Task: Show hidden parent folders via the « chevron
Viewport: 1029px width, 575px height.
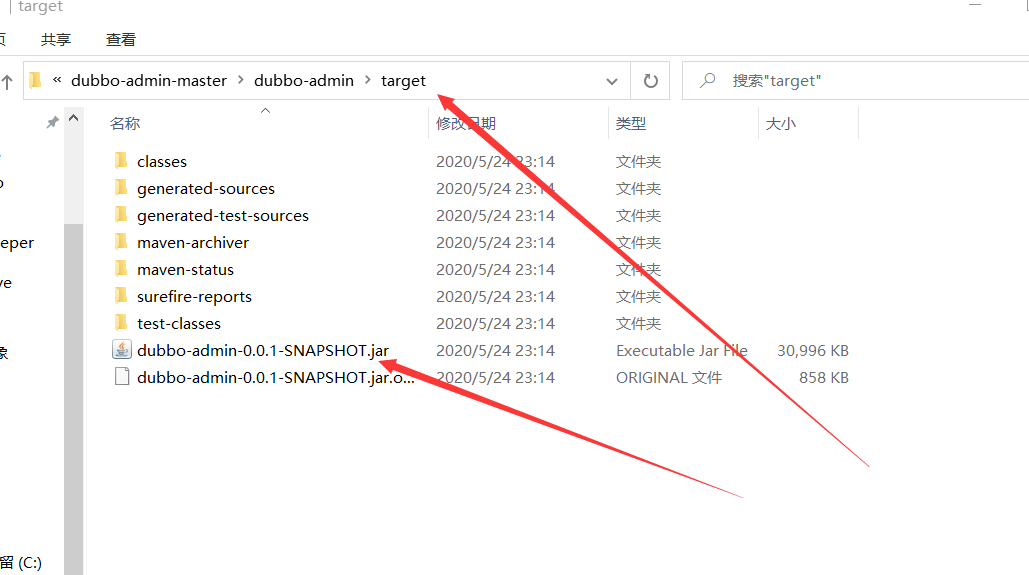Action: point(57,80)
